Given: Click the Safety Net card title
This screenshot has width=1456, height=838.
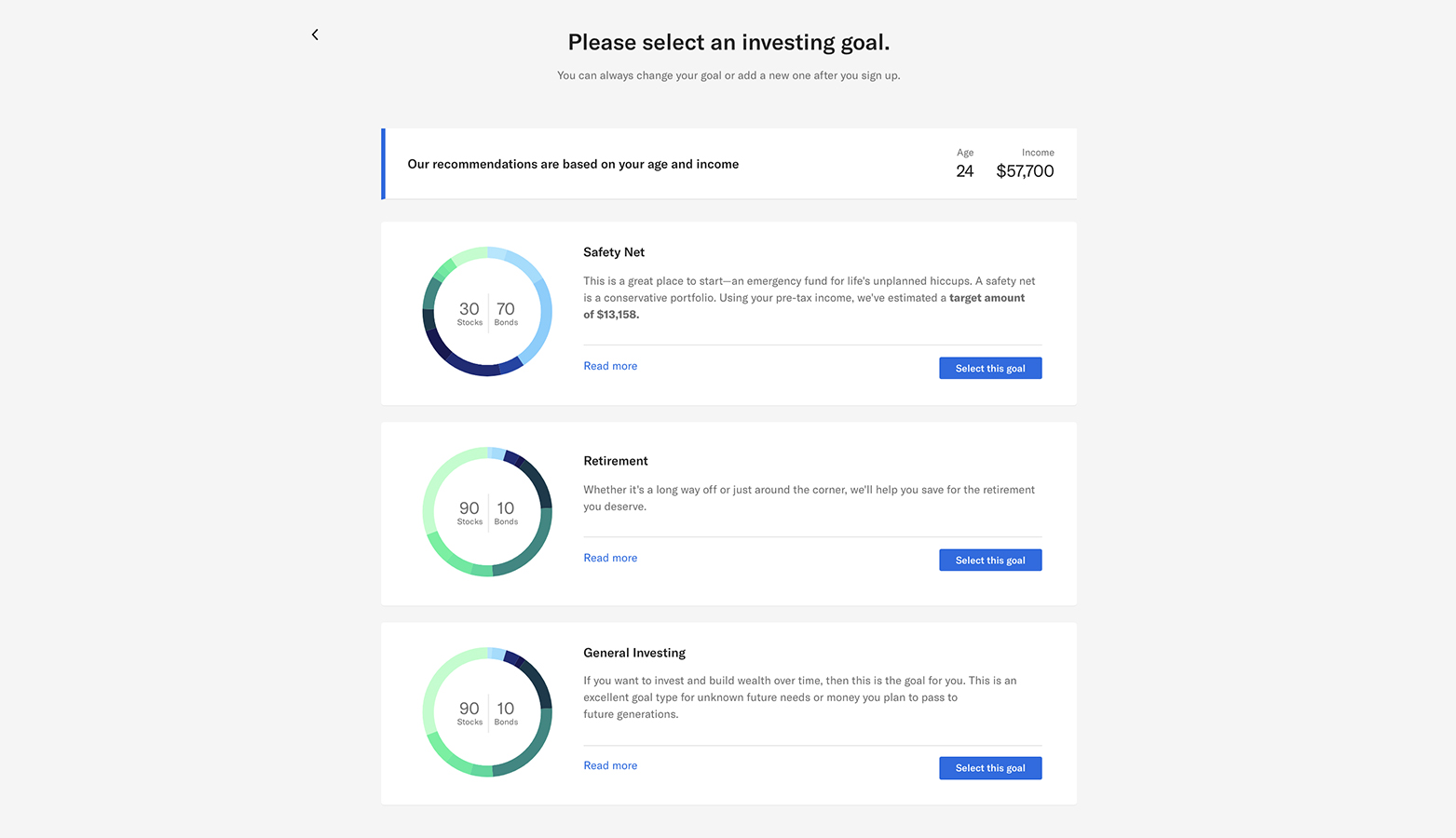Looking at the screenshot, I should [x=613, y=251].
